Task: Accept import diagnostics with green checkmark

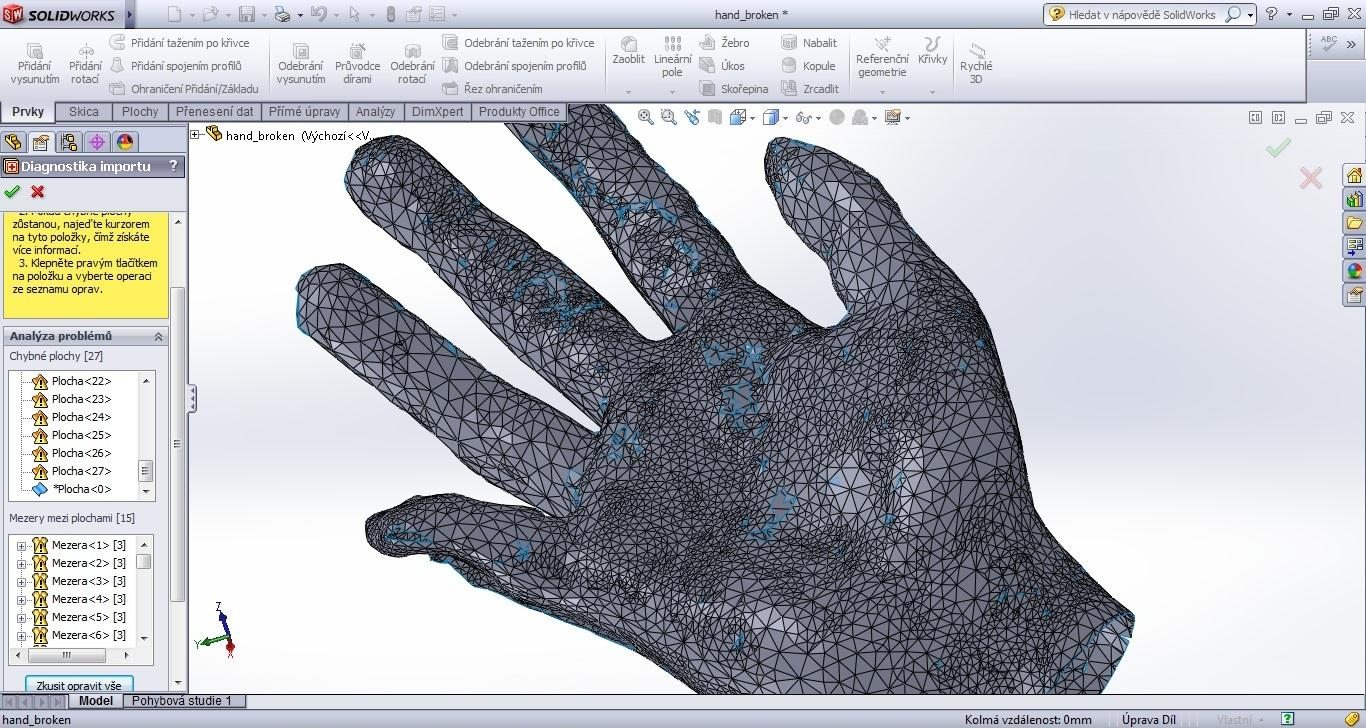Action: [x=12, y=191]
